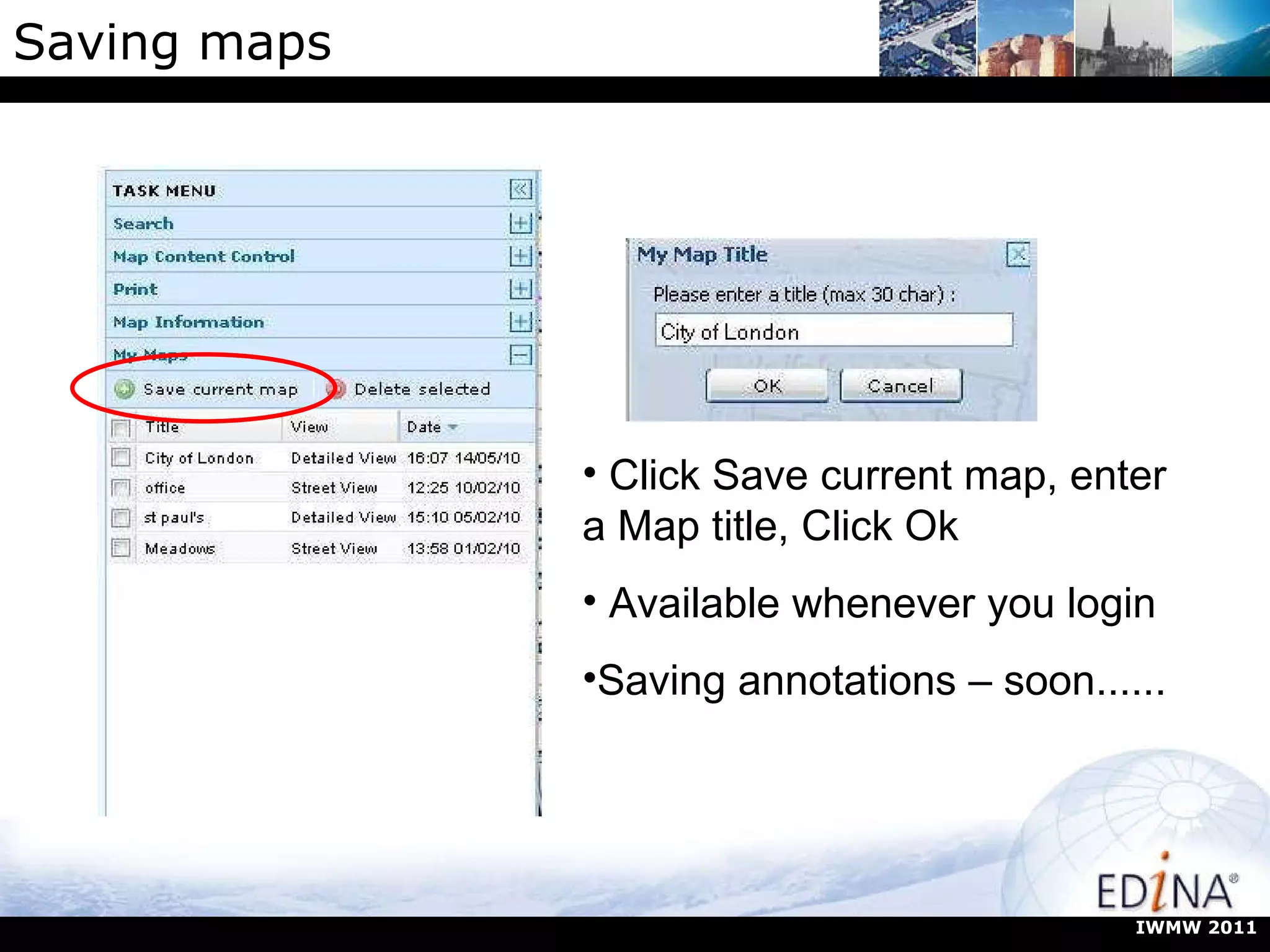Expand the Map Content Control section
Image resolution: width=1270 pixels, height=952 pixels.
point(520,256)
